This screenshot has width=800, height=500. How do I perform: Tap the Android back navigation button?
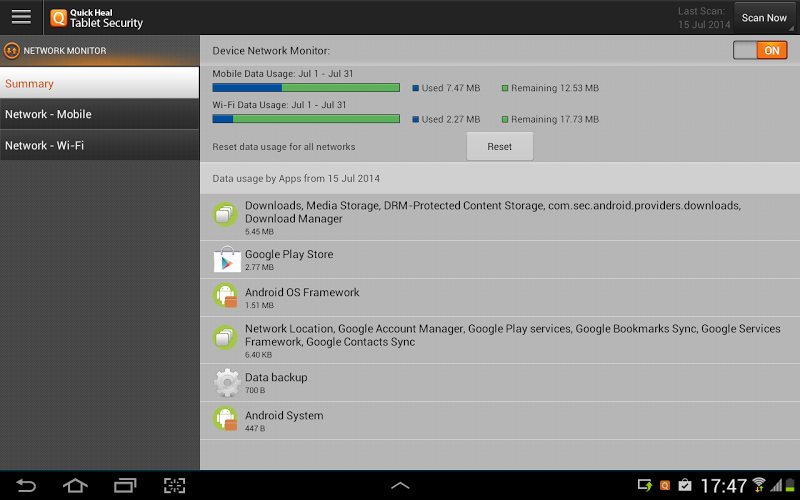coord(26,485)
